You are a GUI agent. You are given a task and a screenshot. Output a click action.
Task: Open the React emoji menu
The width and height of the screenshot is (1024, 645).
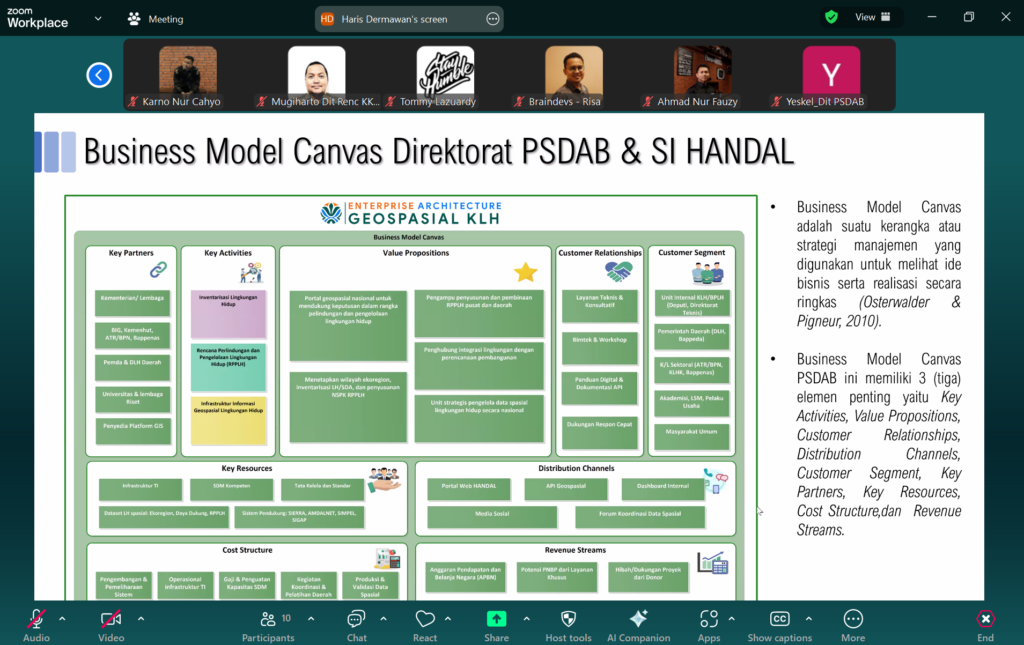click(425, 623)
